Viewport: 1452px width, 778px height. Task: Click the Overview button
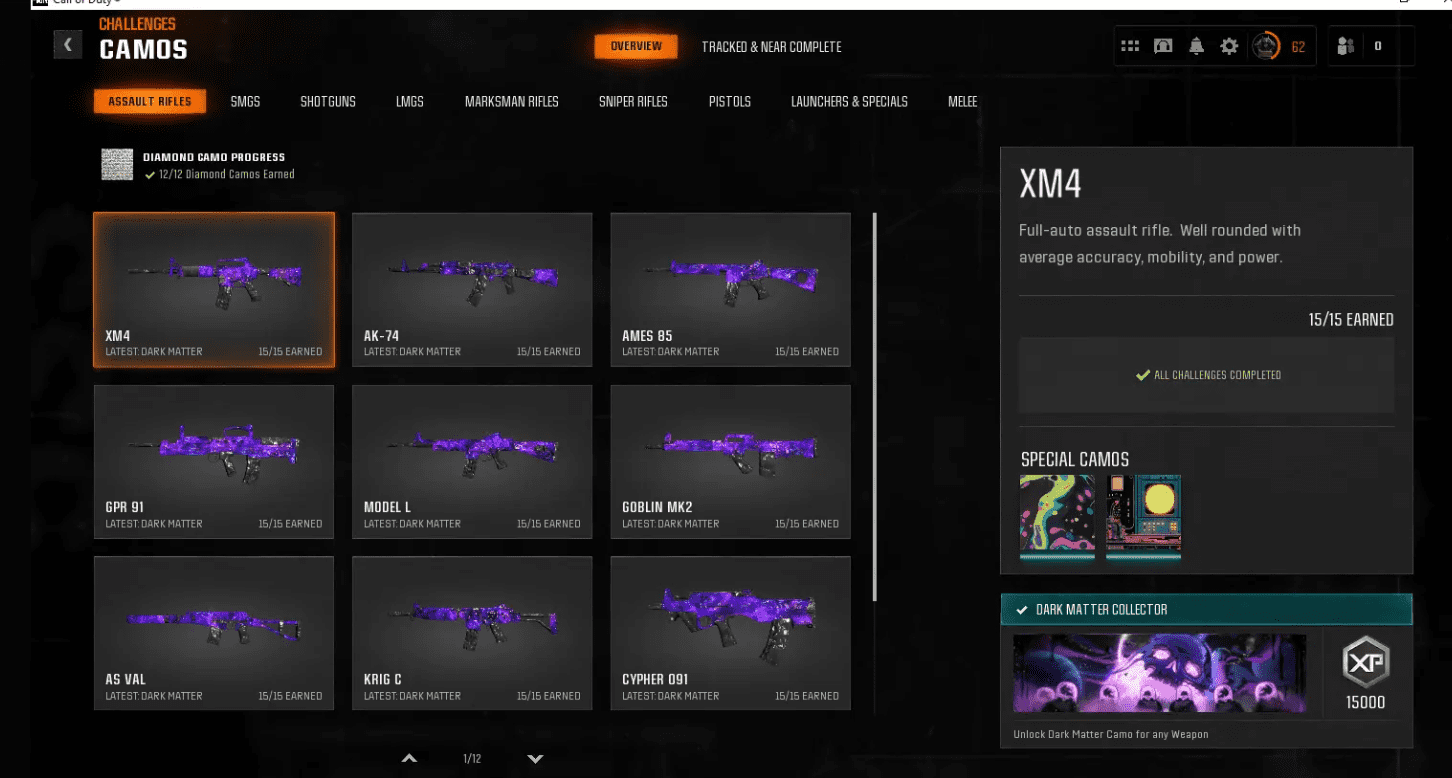pos(636,46)
